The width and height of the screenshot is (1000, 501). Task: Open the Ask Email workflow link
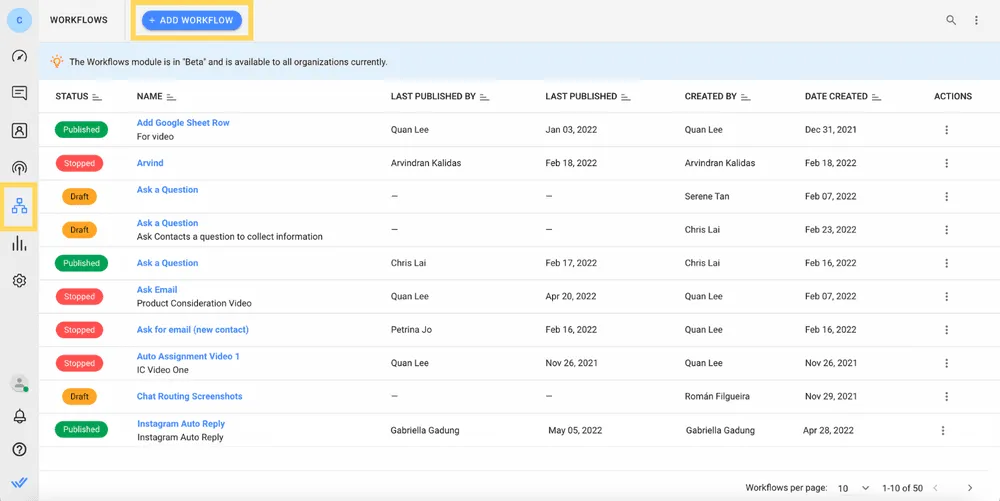point(157,289)
